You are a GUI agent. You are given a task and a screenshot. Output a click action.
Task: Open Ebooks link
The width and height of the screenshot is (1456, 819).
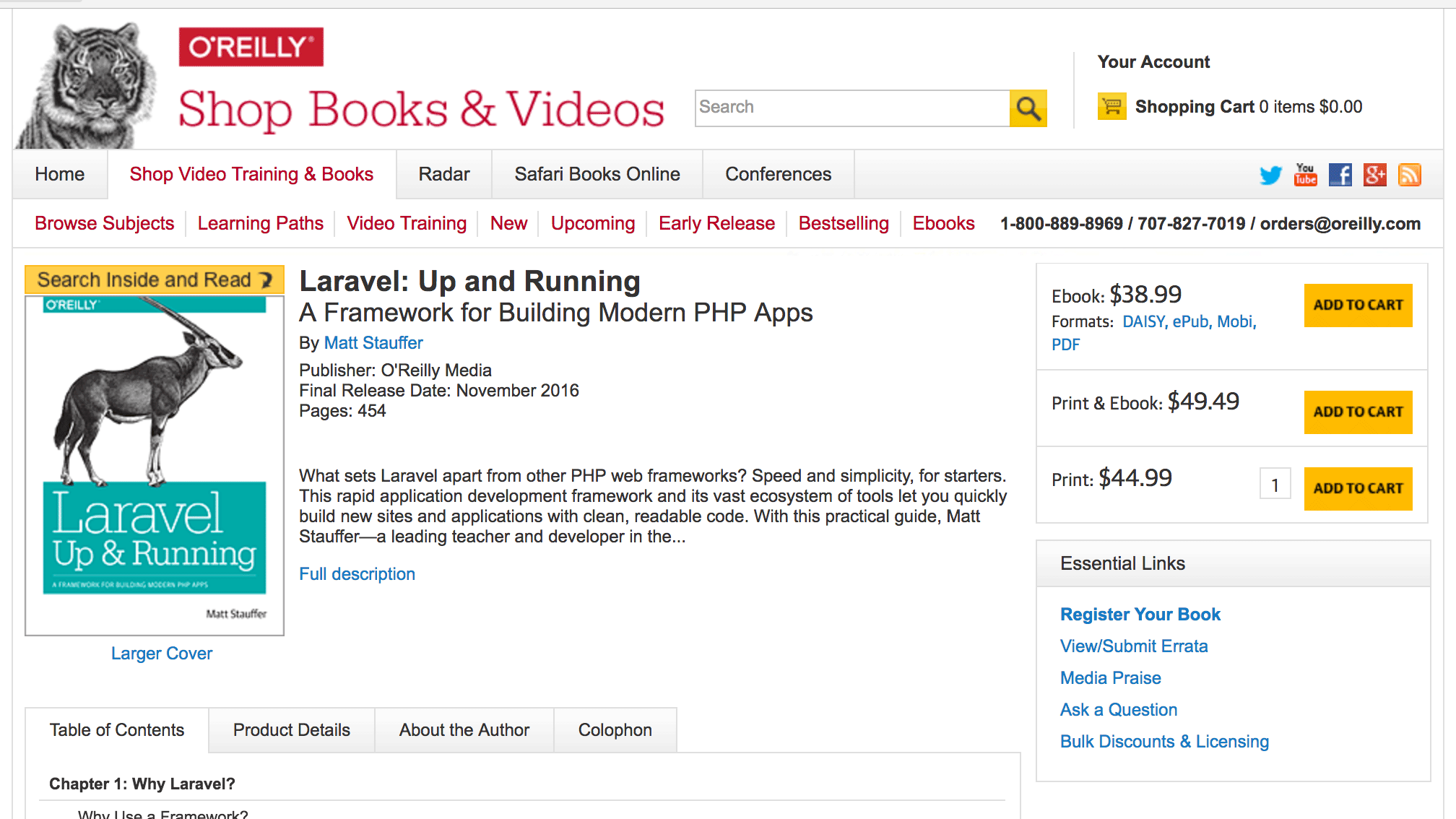(943, 223)
